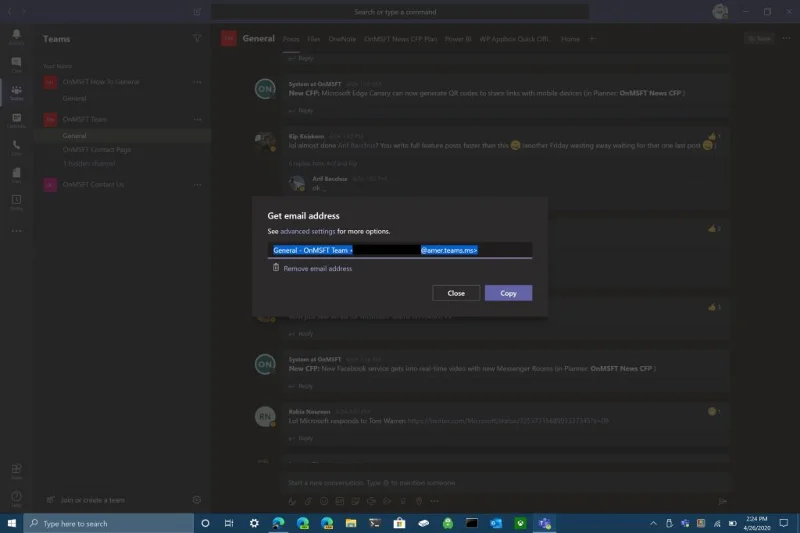This screenshot has width=800, height=533.
Task: Switch to the Files tab
Action: tap(314, 39)
